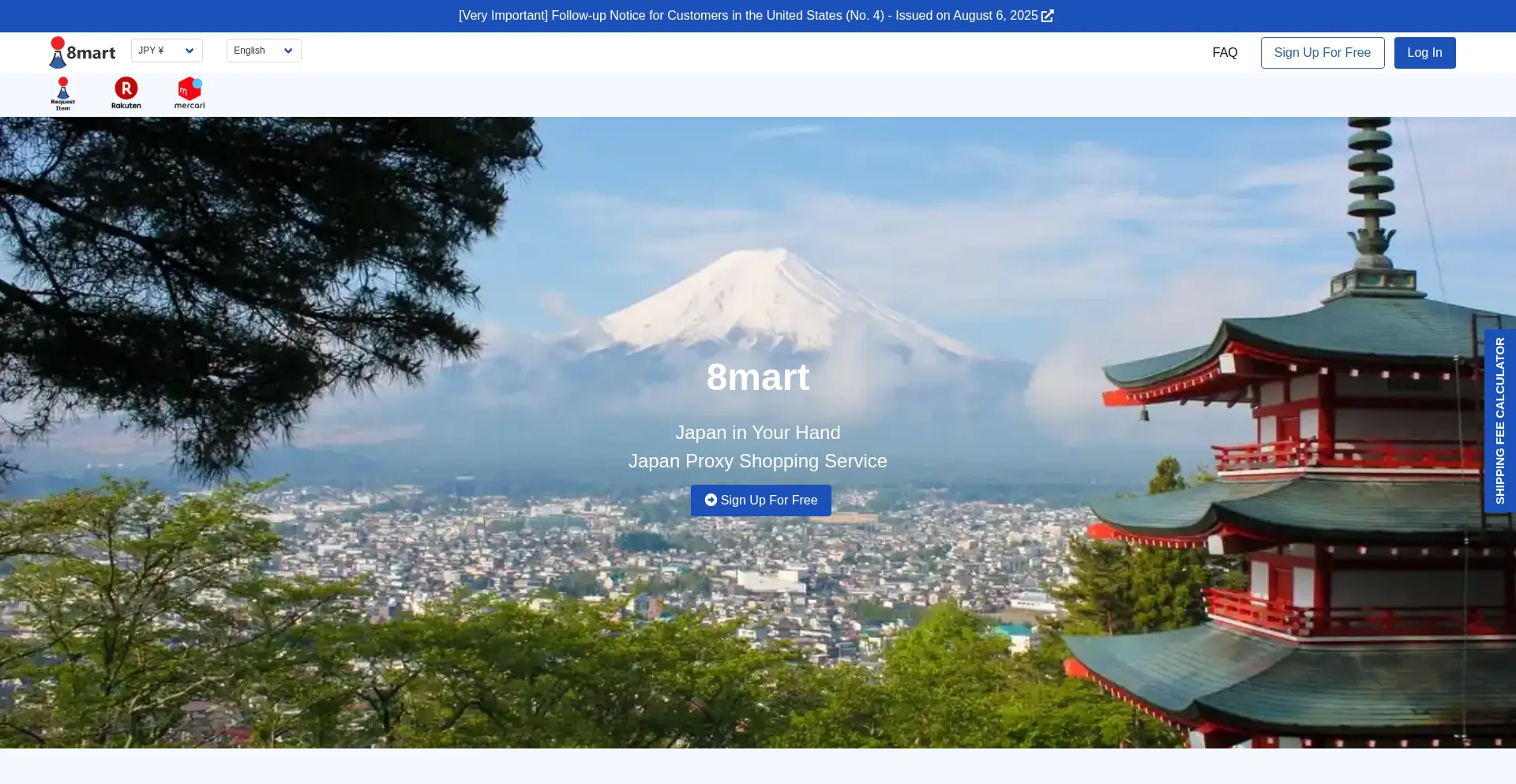This screenshot has height=784, width=1516.
Task: Read the Very Important United States notice
Action: tap(747, 16)
